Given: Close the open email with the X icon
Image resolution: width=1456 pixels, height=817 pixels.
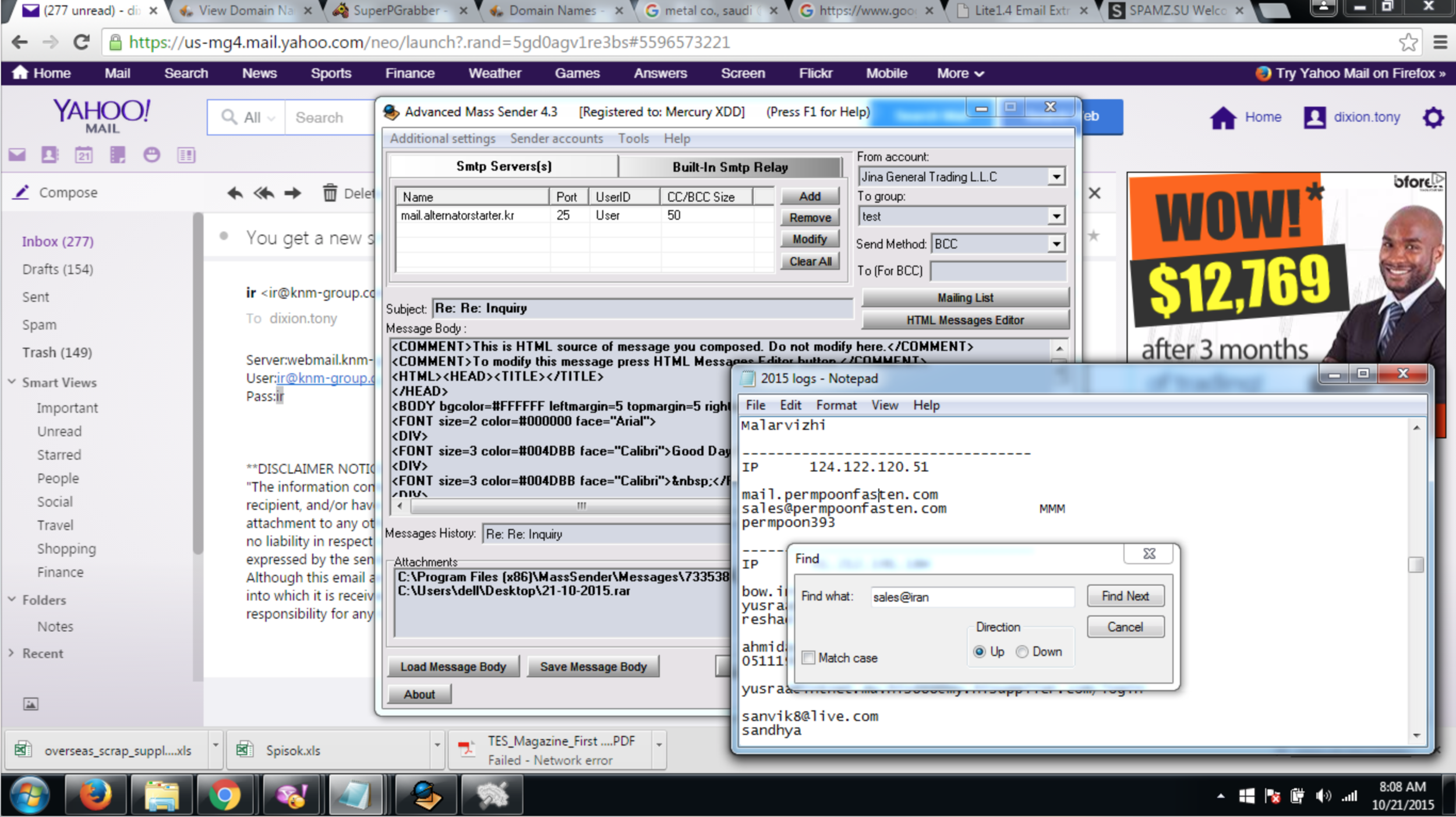Looking at the screenshot, I should [x=1095, y=193].
